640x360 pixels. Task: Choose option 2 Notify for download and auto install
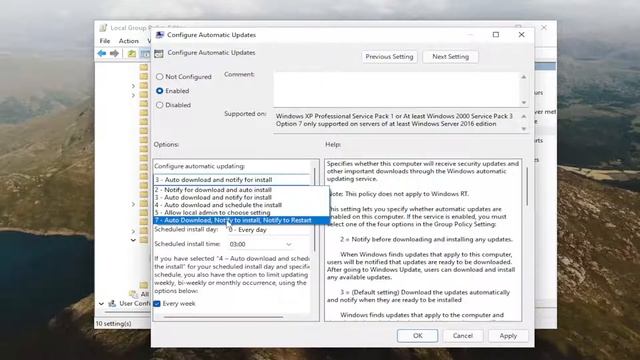pyautogui.click(x=241, y=190)
